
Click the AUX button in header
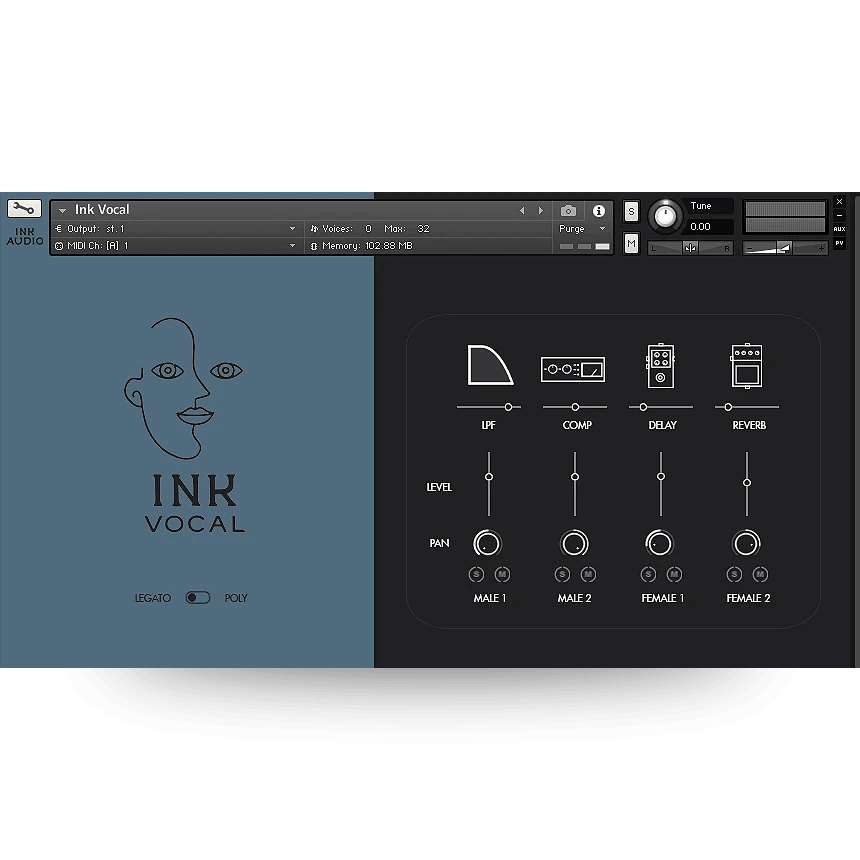[x=839, y=229]
